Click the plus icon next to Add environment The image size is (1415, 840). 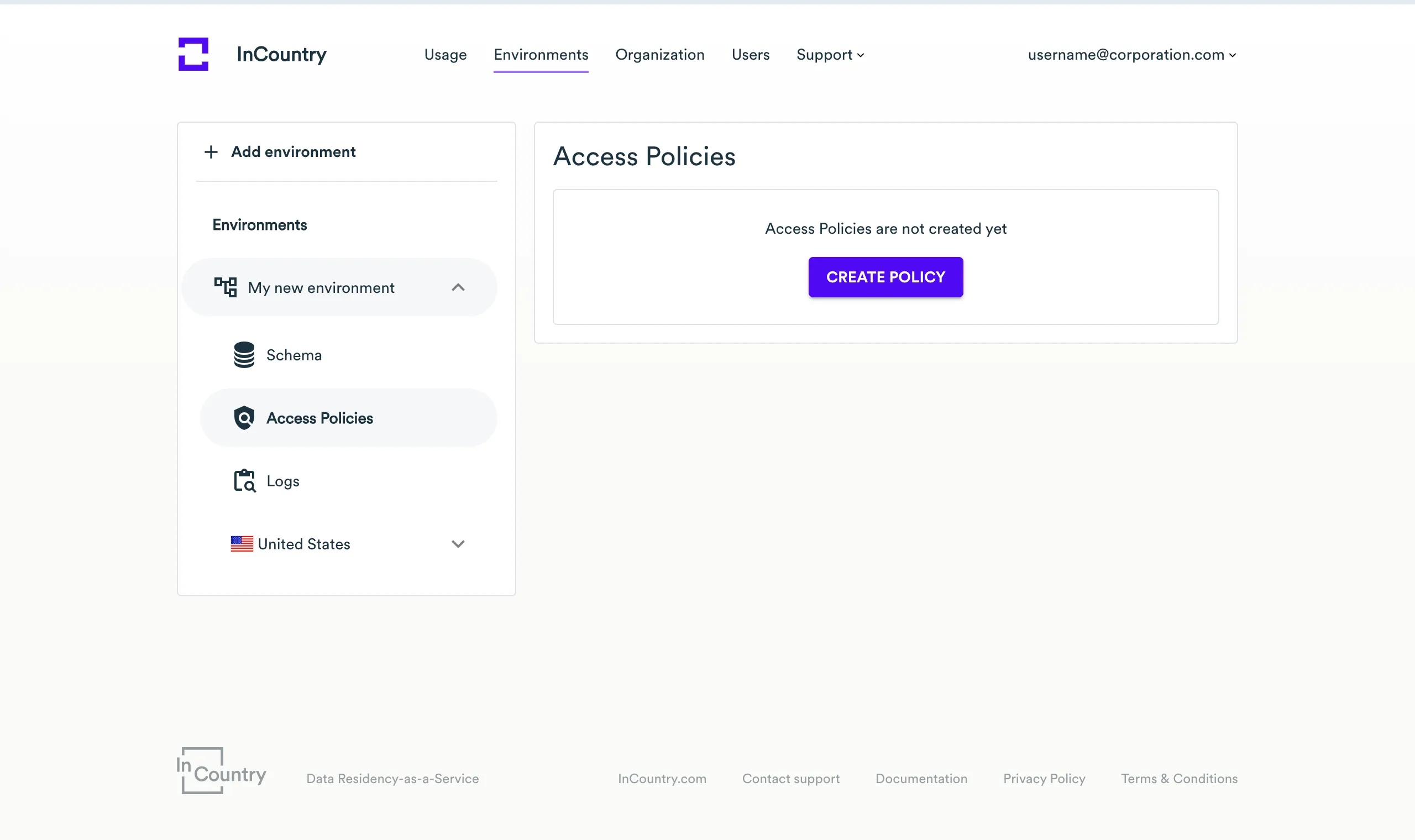[x=211, y=151]
